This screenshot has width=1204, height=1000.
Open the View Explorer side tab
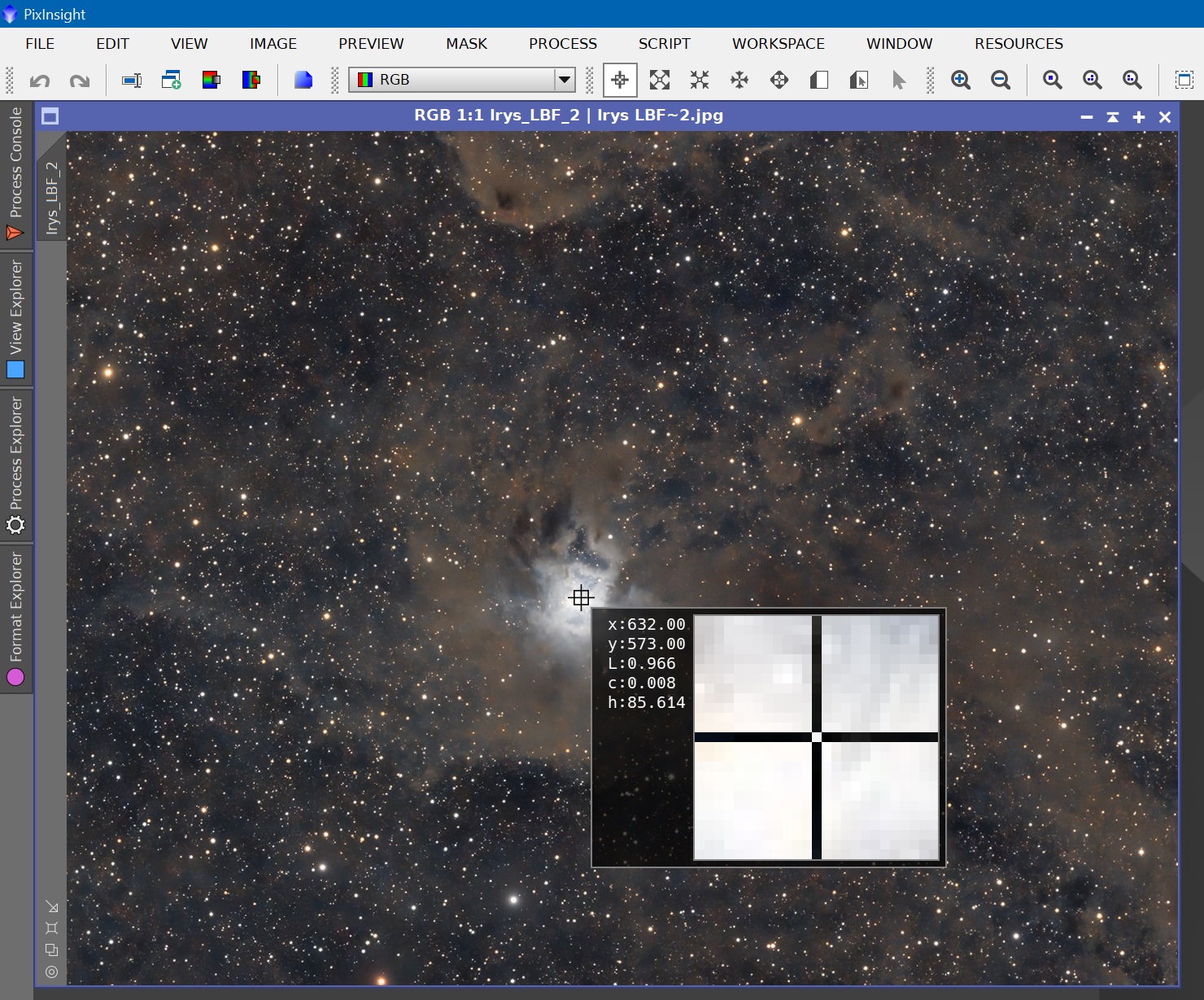[15, 319]
